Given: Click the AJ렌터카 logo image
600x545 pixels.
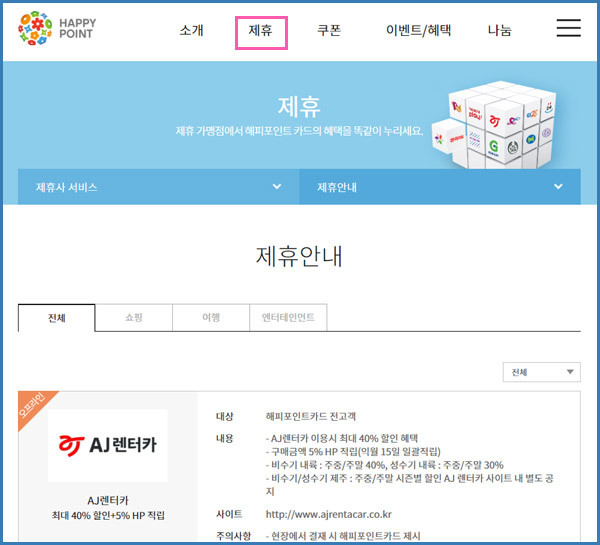Looking at the screenshot, I should click(x=108, y=445).
